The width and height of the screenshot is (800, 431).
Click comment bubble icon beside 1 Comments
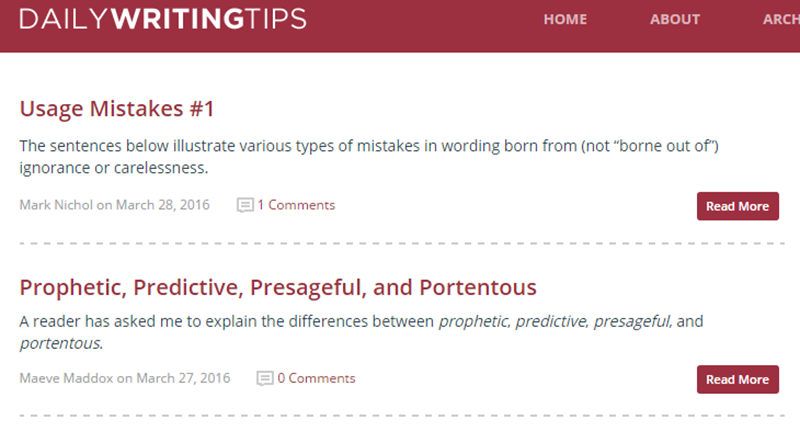245,205
